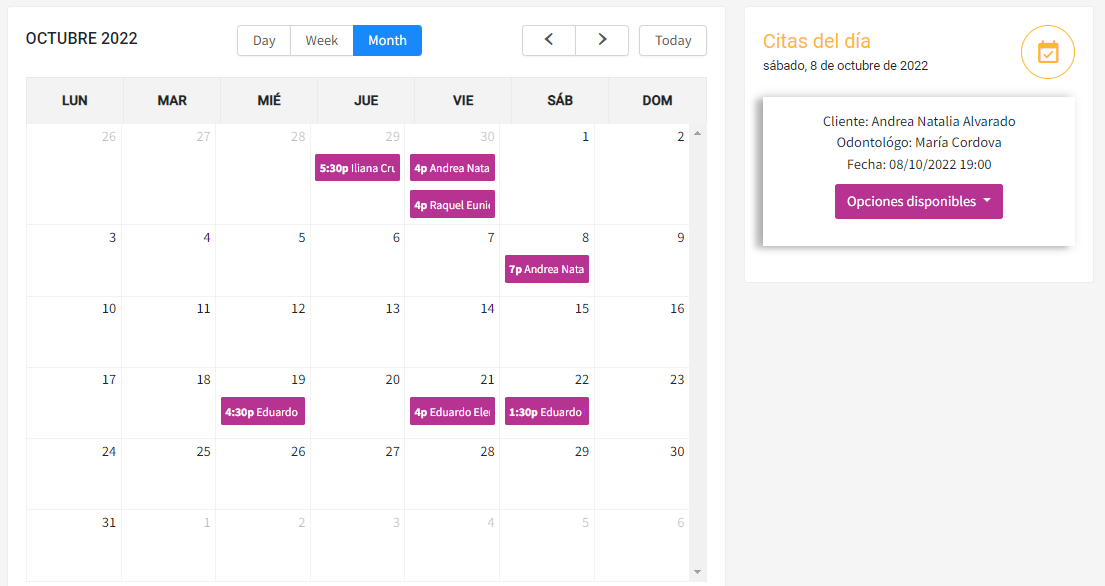The height and width of the screenshot is (586, 1105).
Task: Go to next month arrow
Action: [x=602, y=40]
